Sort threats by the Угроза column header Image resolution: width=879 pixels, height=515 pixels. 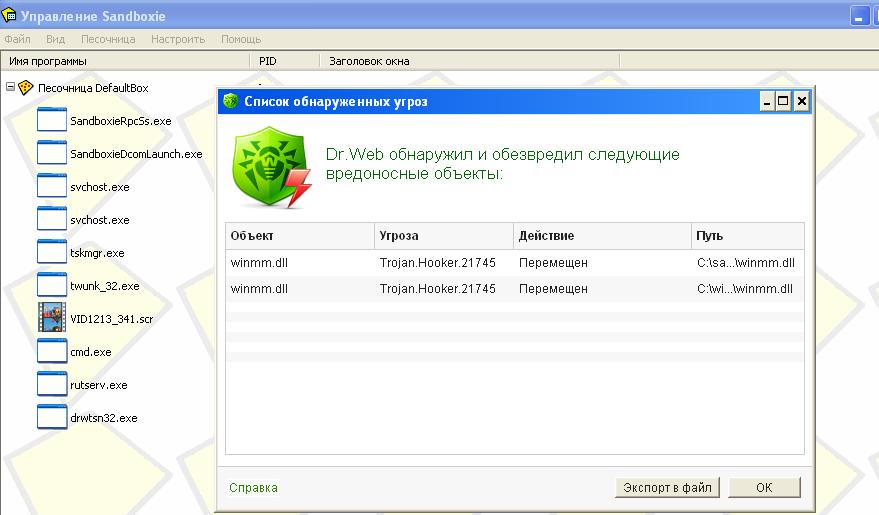(398, 236)
